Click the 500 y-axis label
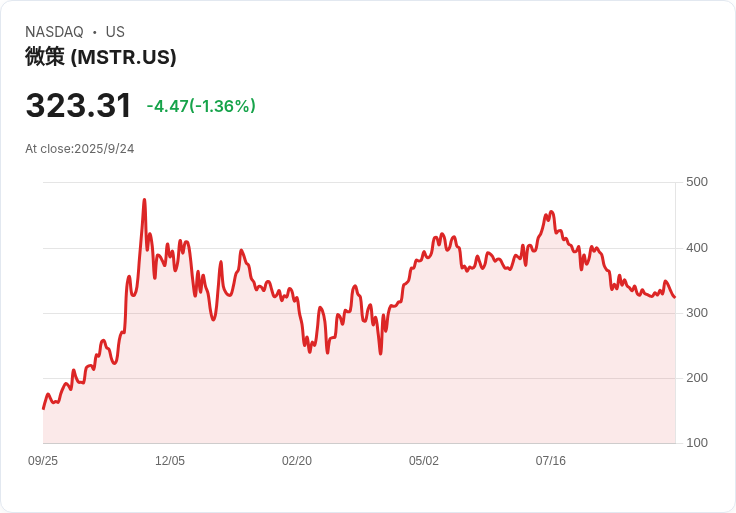 click(x=697, y=182)
